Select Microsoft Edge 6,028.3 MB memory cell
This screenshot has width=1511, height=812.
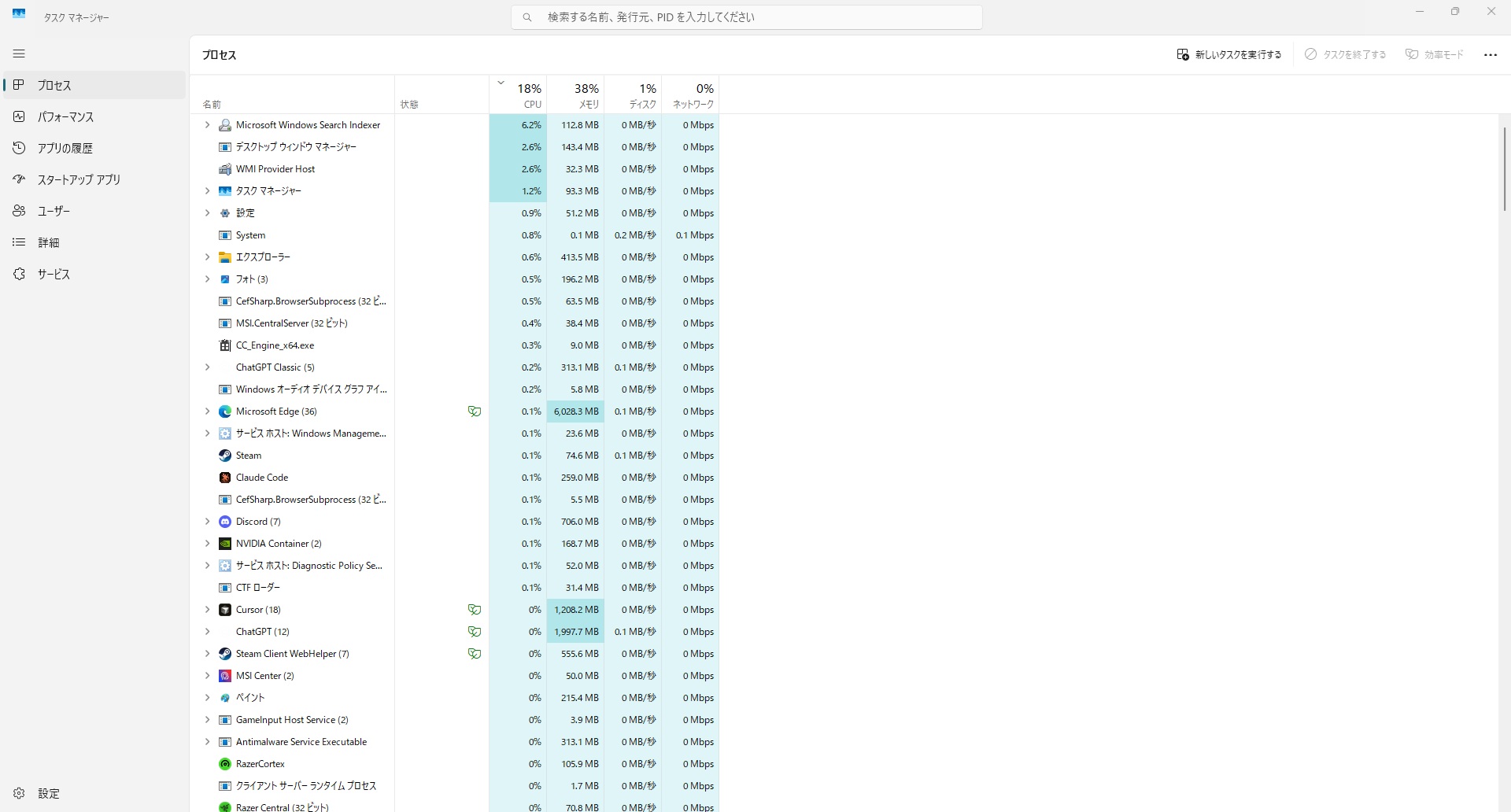pos(575,412)
